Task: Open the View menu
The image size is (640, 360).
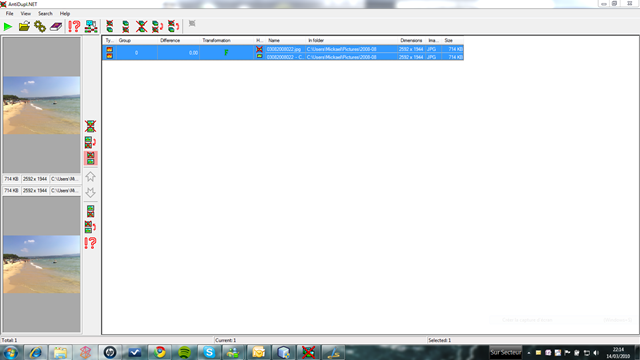Action: [26, 13]
